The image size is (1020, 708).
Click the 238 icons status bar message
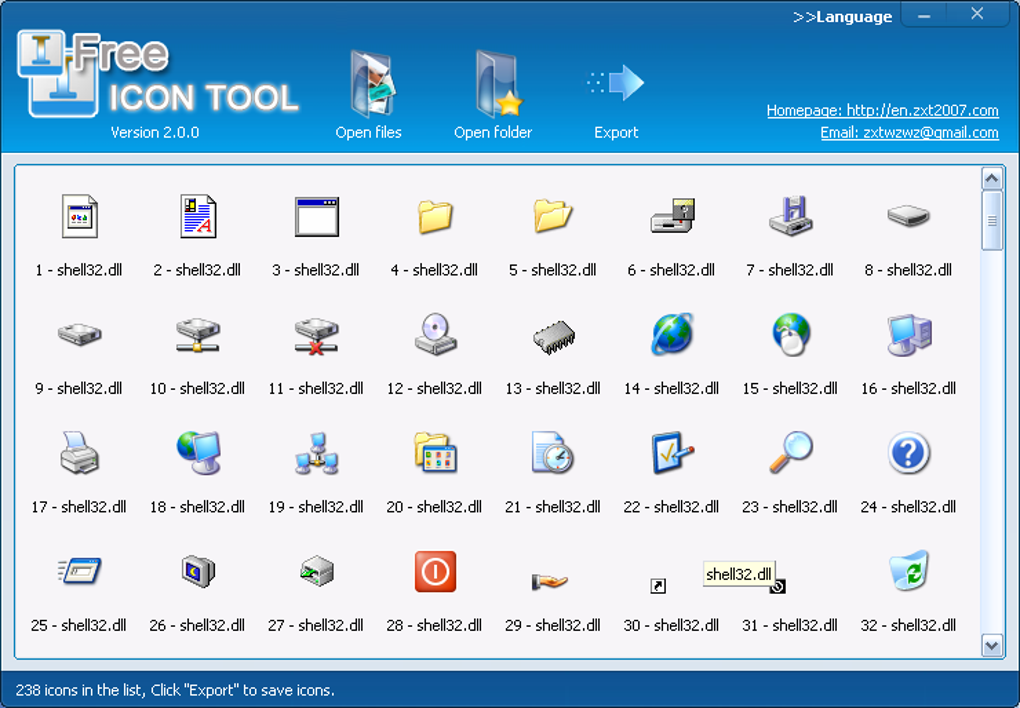pos(175,690)
